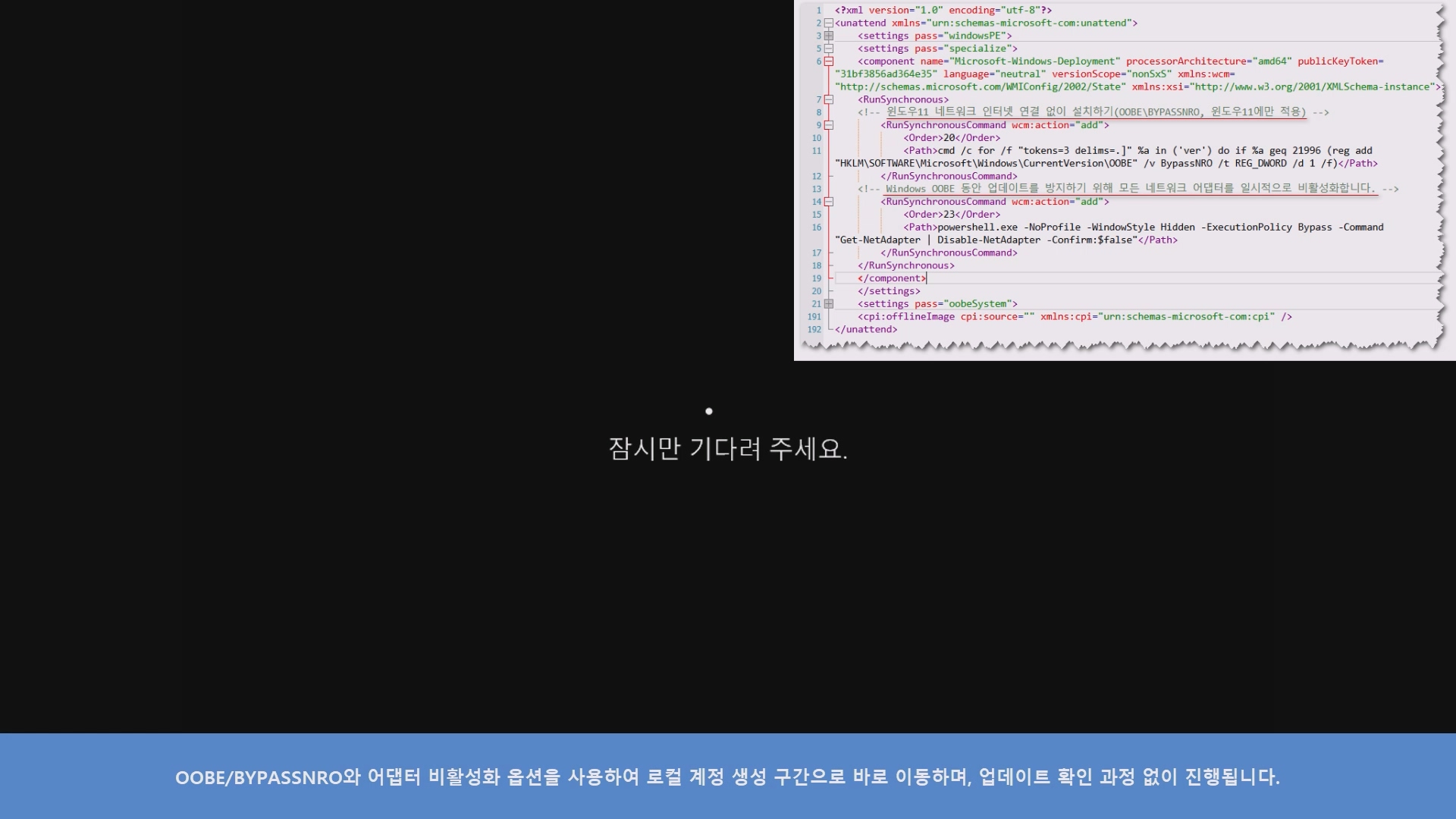Expand the collapsed windowsPE settings block
The image size is (1456, 819).
[829, 36]
